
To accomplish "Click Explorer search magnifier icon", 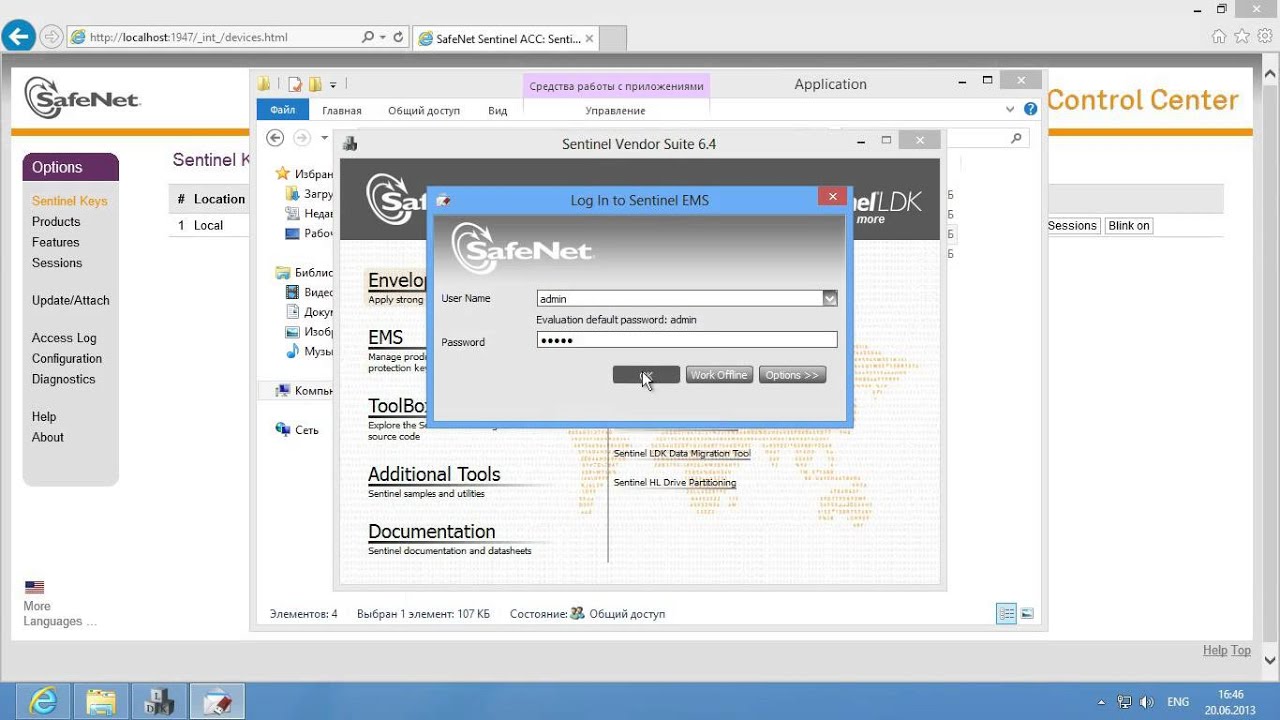I will 1016,138.
